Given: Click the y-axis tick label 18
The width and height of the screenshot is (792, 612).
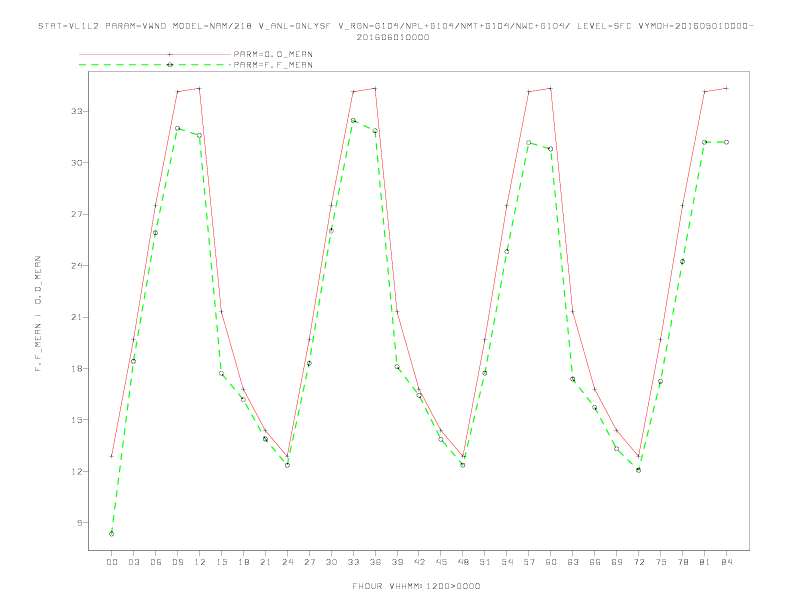Looking at the screenshot, I should (x=77, y=369).
